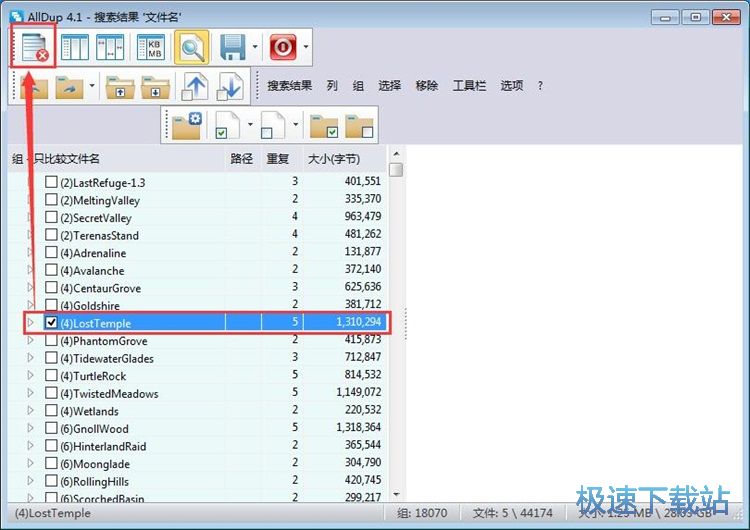Open the 搜索结果 menu
The height and width of the screenshot is (530, 750).
(289, 86)
